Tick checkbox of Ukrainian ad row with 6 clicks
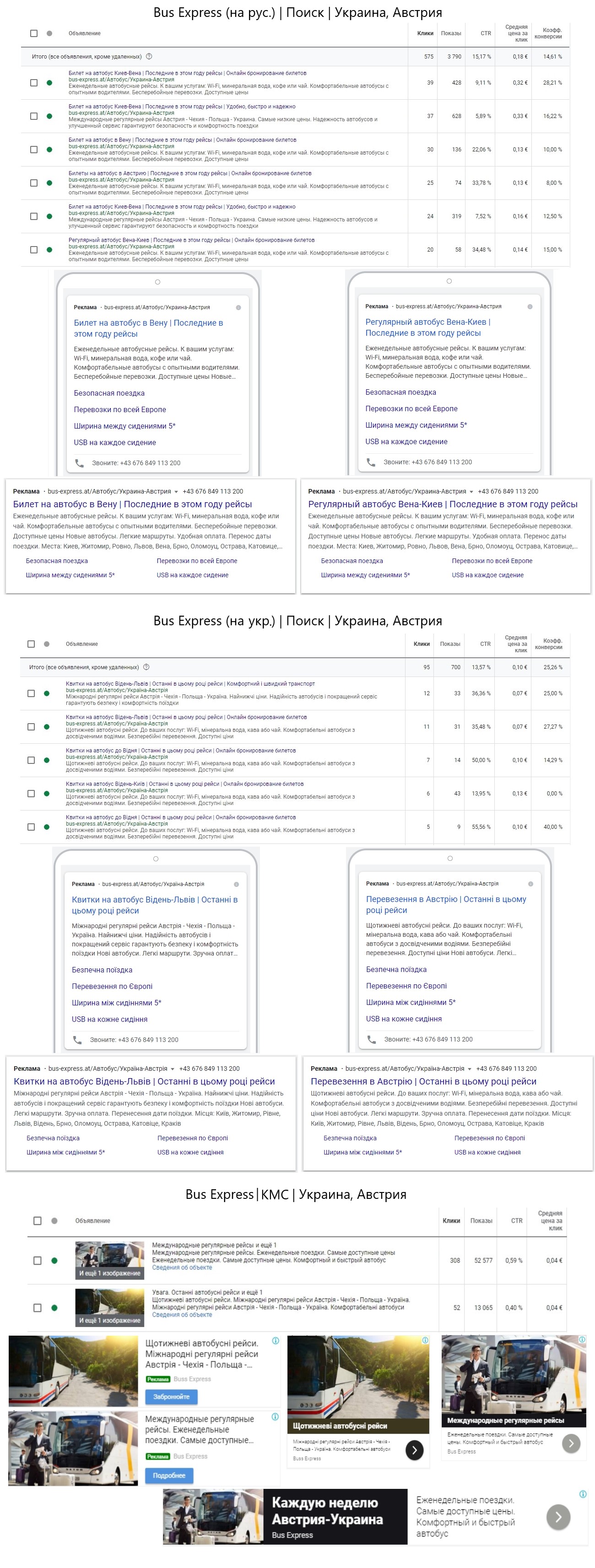The image size is (595, 1568). click(x=32, y=794)
